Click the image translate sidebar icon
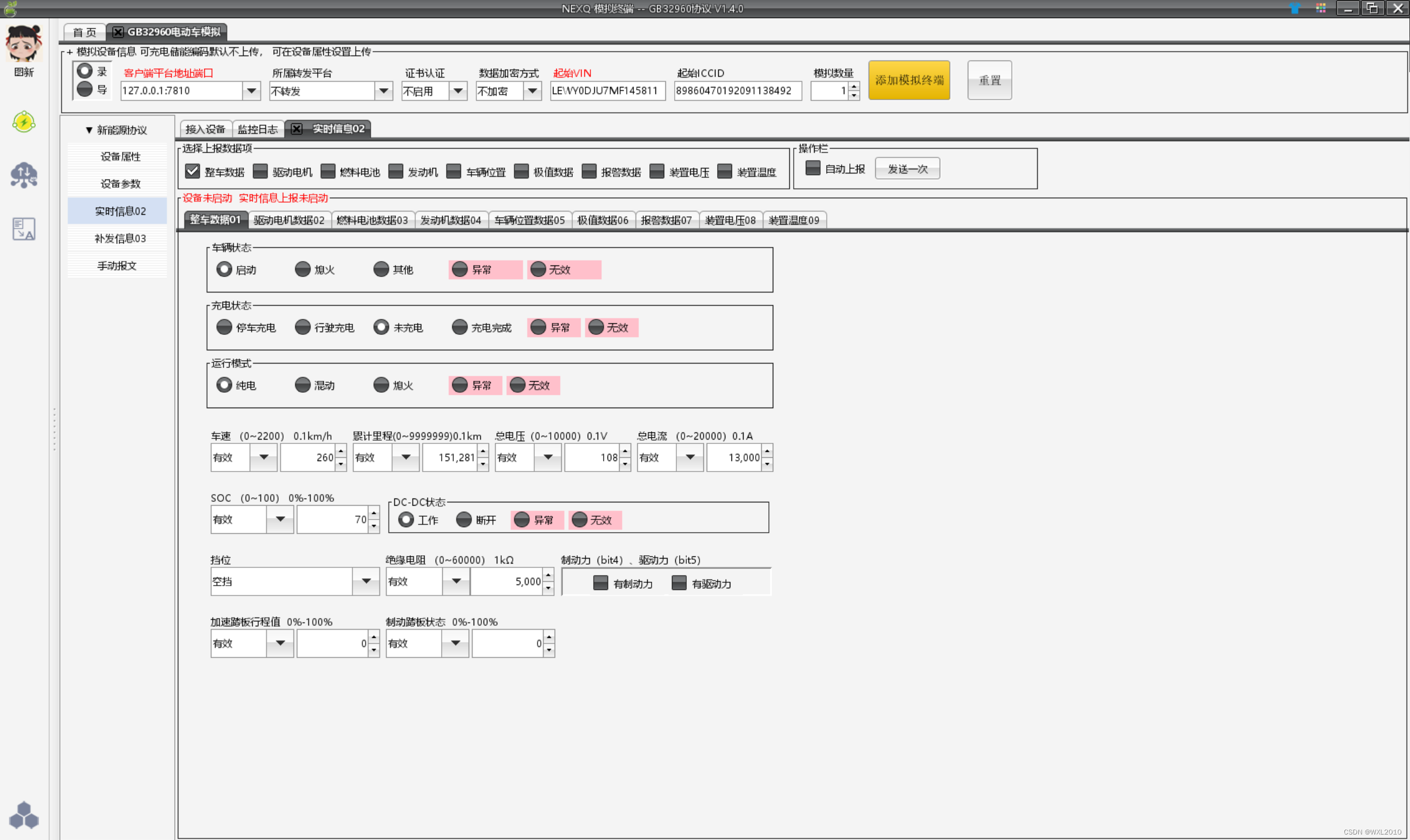 tap(24, 229)
